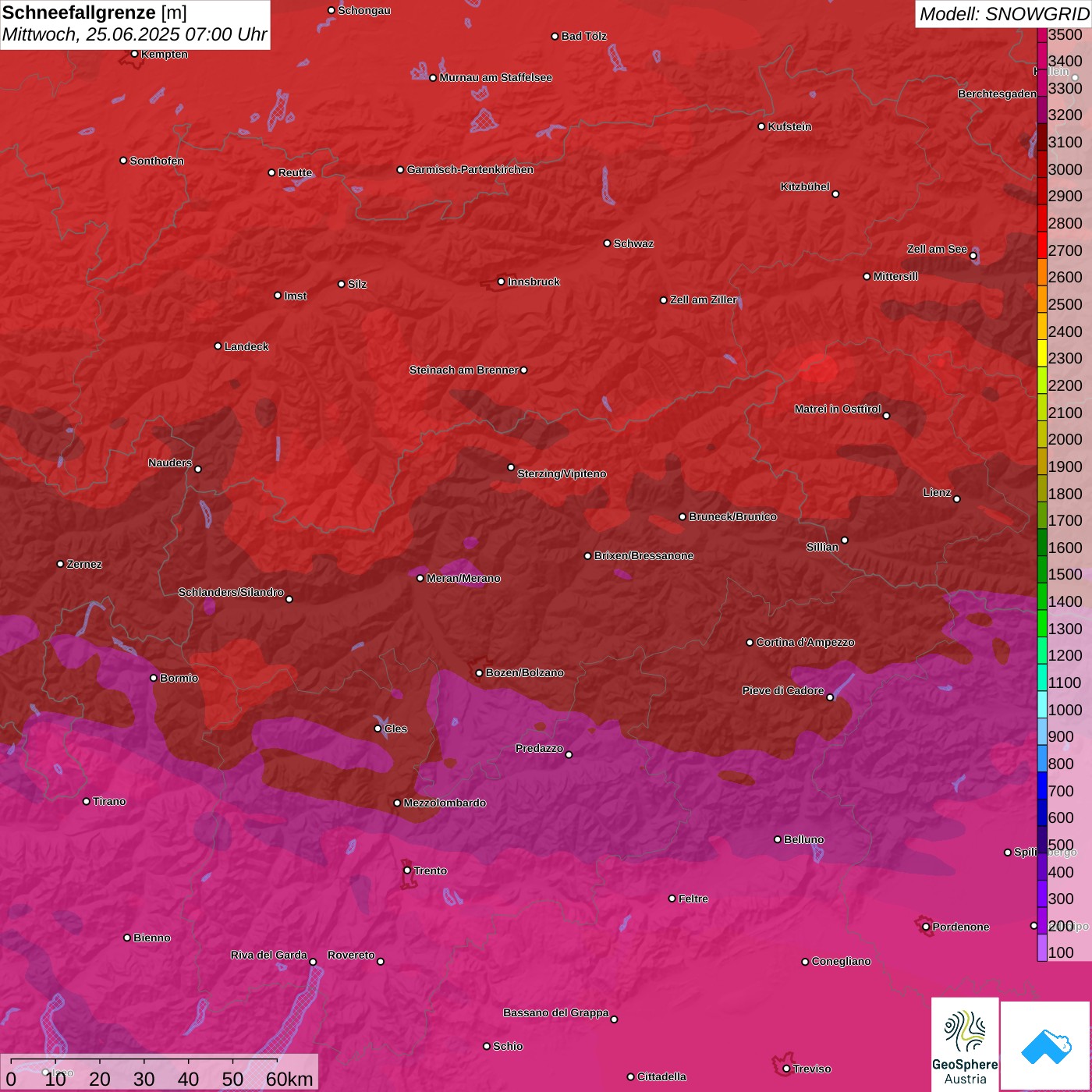Click the "Modell: SNOWGRID" label

(1004, 14)
